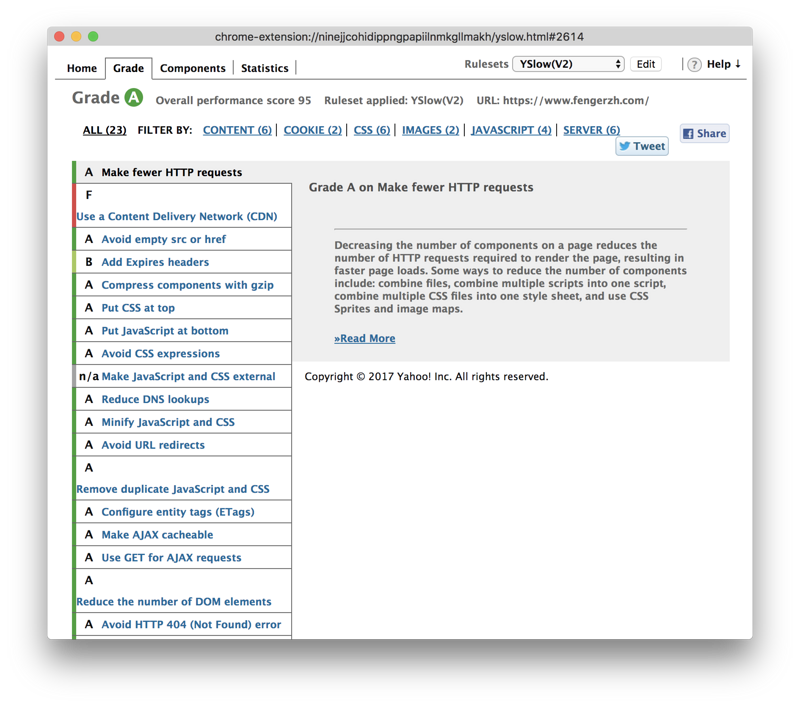
Task: Select the Grade tab
Action: [x=129, y=68]
